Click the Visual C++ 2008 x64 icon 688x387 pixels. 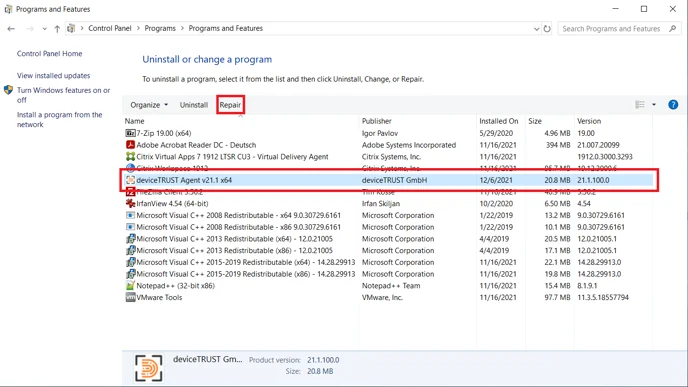130,215
